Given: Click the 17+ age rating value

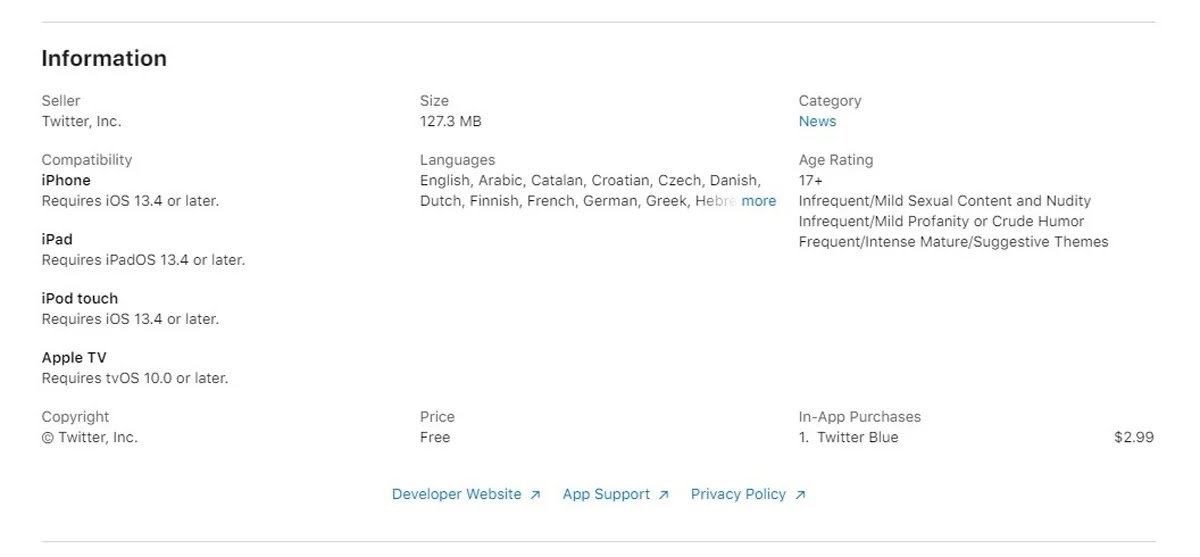Looking at the screenshot, I should pos(810,181).
